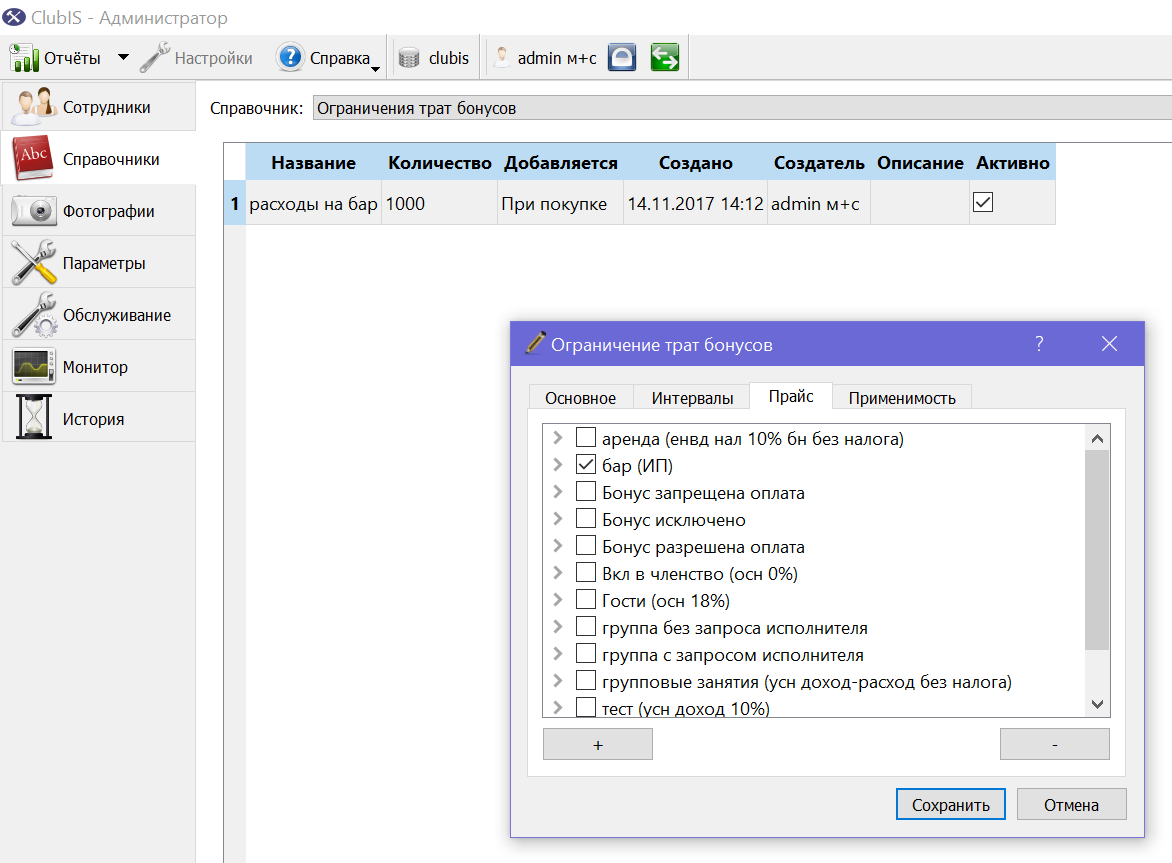Open История hourglass icon
This screenshot has width=1172, height=863.
(34, 417)
